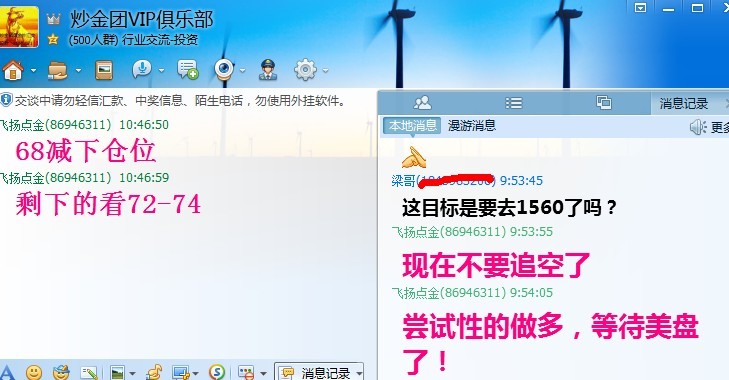Click the 更多 button beside the speaker icon
This screenshot has width=729, height=380.
click(720, 127)
